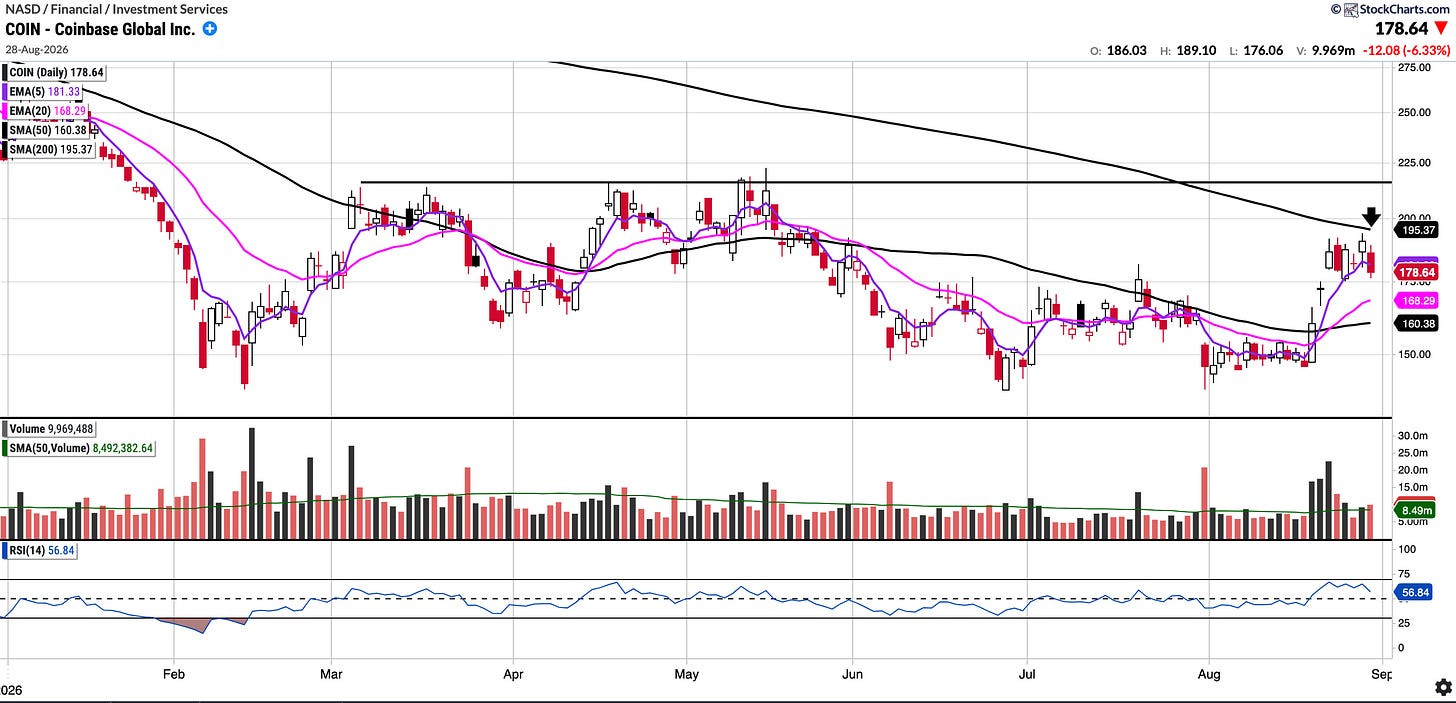Click the large 178.64 last price in header
The height and width of the screenshot is (703, 1456).
click(x=1401, y=30)
